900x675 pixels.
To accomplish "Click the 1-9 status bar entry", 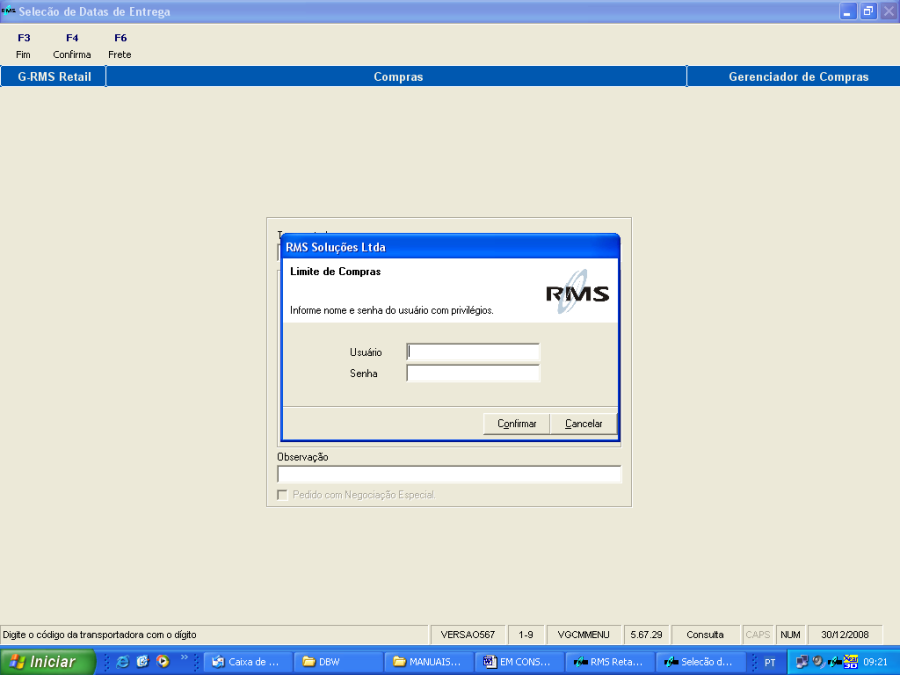I will [x=526, y=635].
